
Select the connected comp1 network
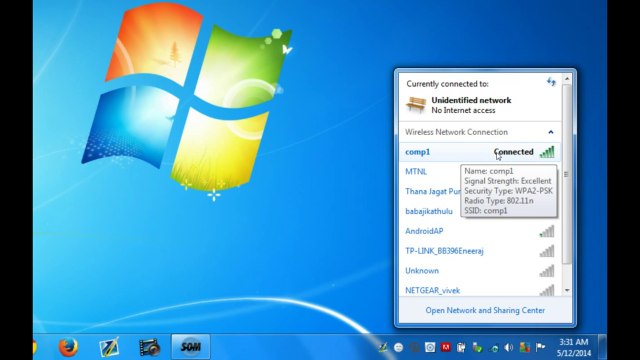click(480, 152)
